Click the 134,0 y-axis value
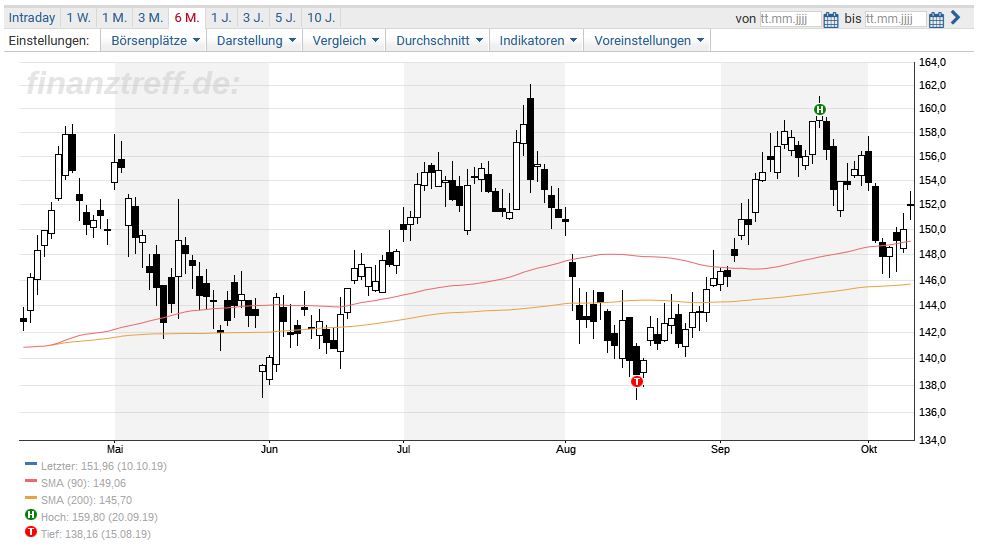Screen dimensions: 981x548 932,440
